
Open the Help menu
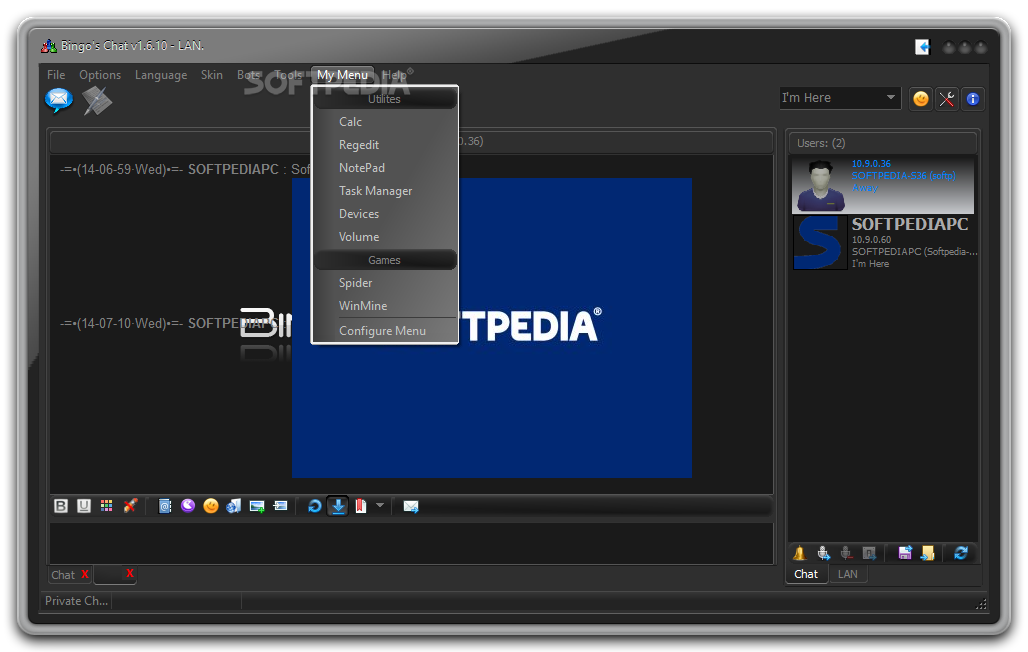[394, 75]
